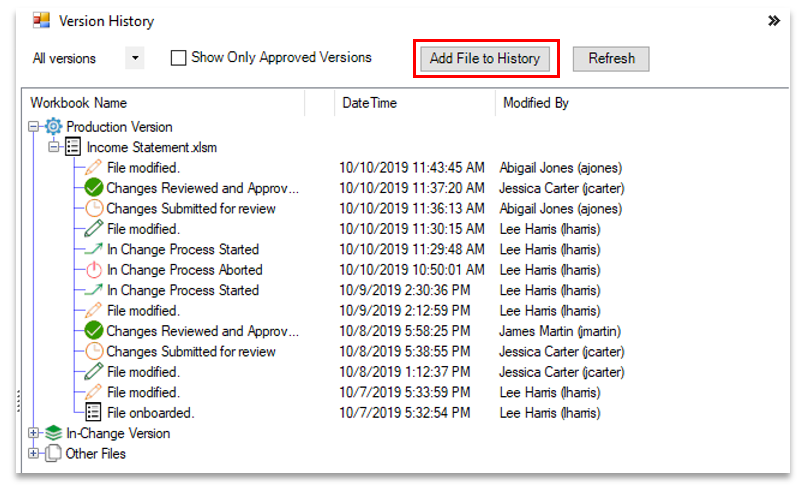Click timestamp 10/9/2019 2:30:36 PM
Viewport: 808px width, 494px height.
coord(405,290)
